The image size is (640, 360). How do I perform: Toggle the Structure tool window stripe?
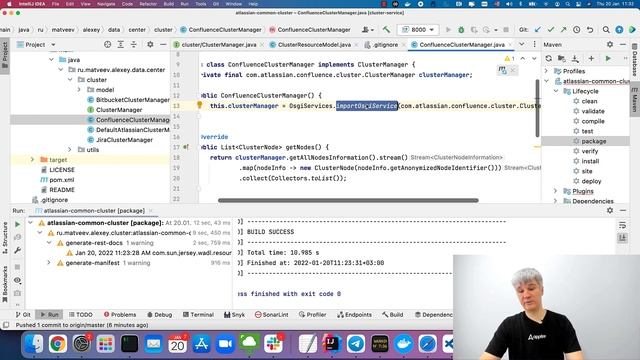point(5,238)
